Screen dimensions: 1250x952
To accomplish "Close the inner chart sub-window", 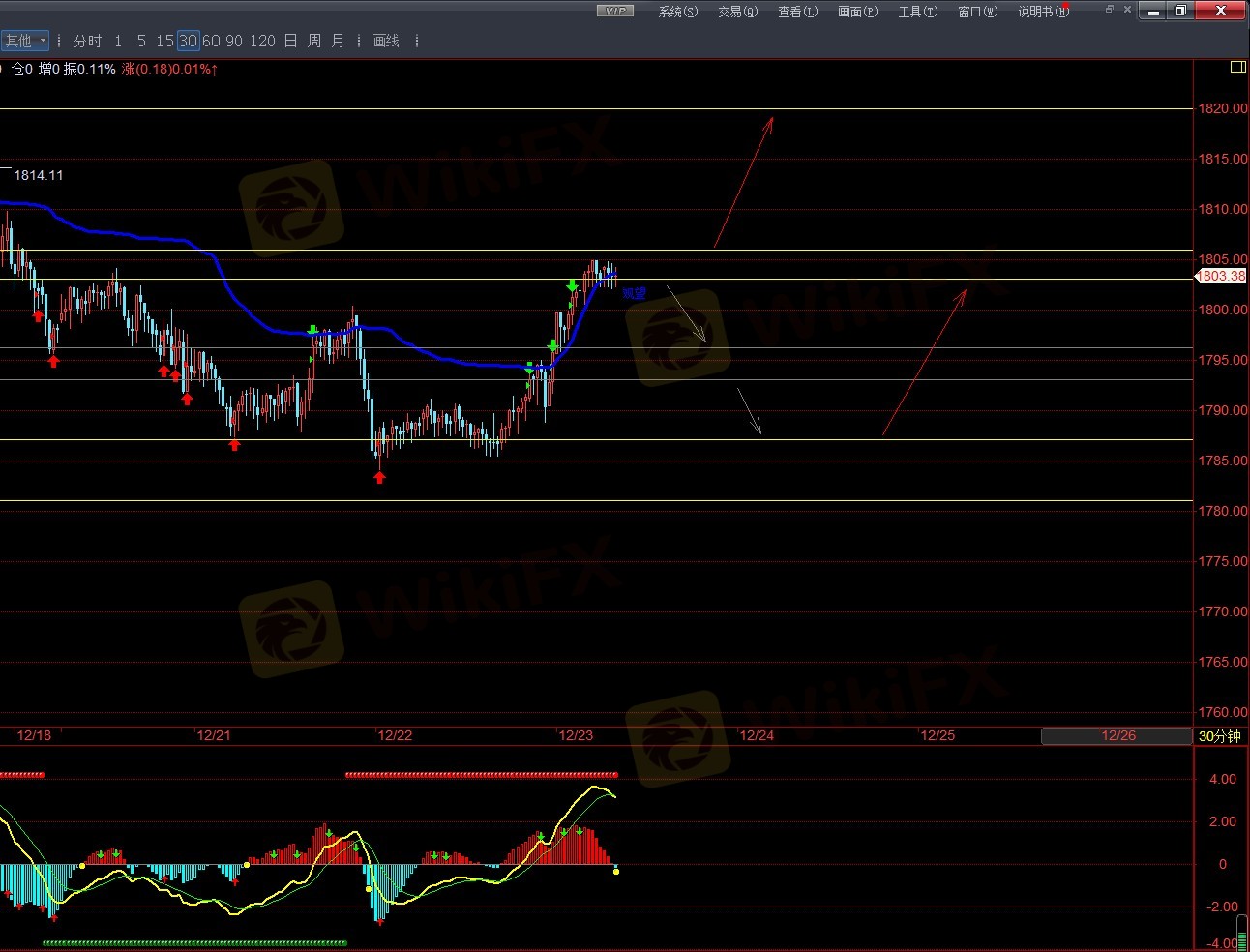I will click(x=1127, y=10).
